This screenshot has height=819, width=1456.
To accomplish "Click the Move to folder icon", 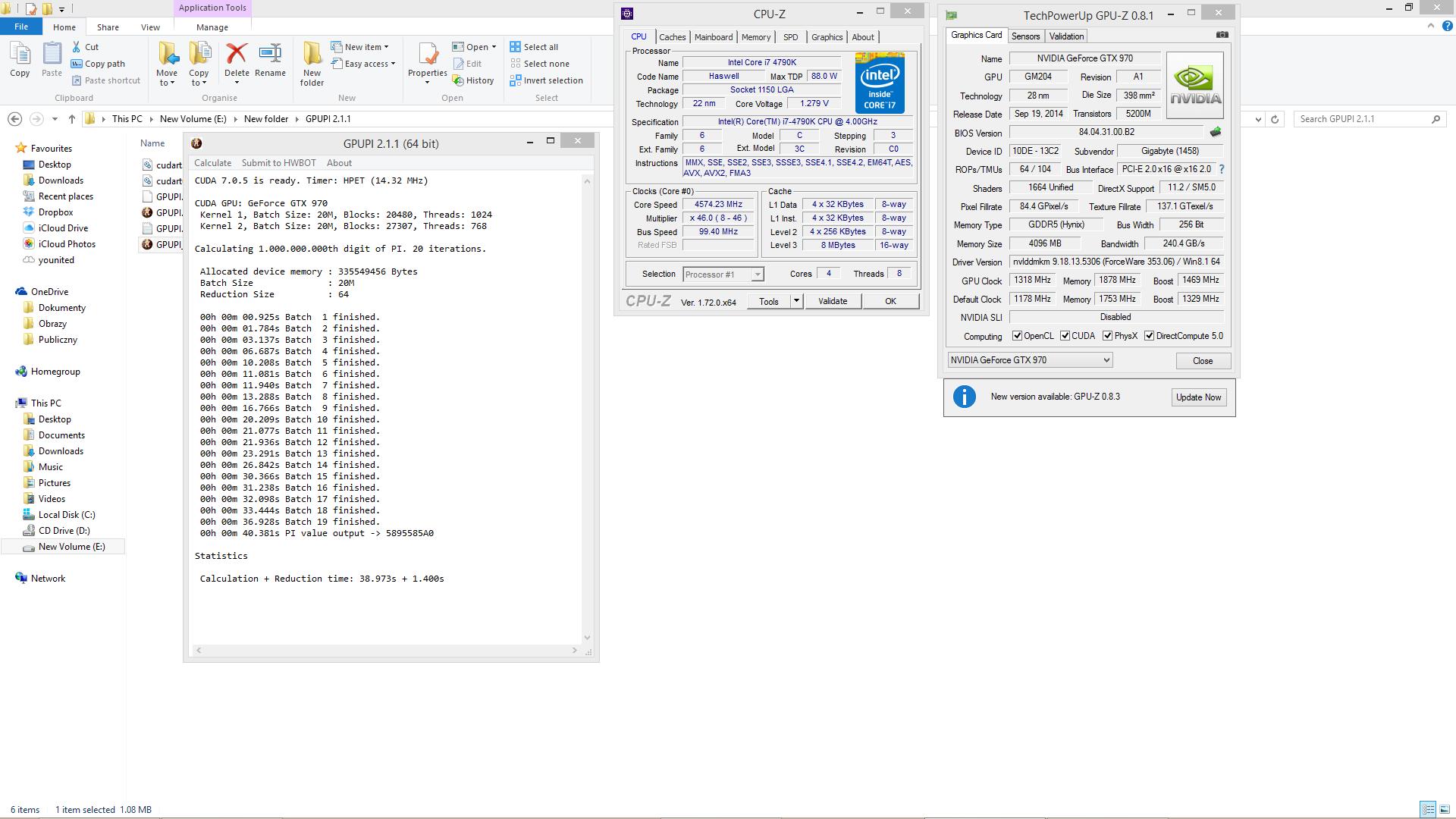I will [168, 54].
